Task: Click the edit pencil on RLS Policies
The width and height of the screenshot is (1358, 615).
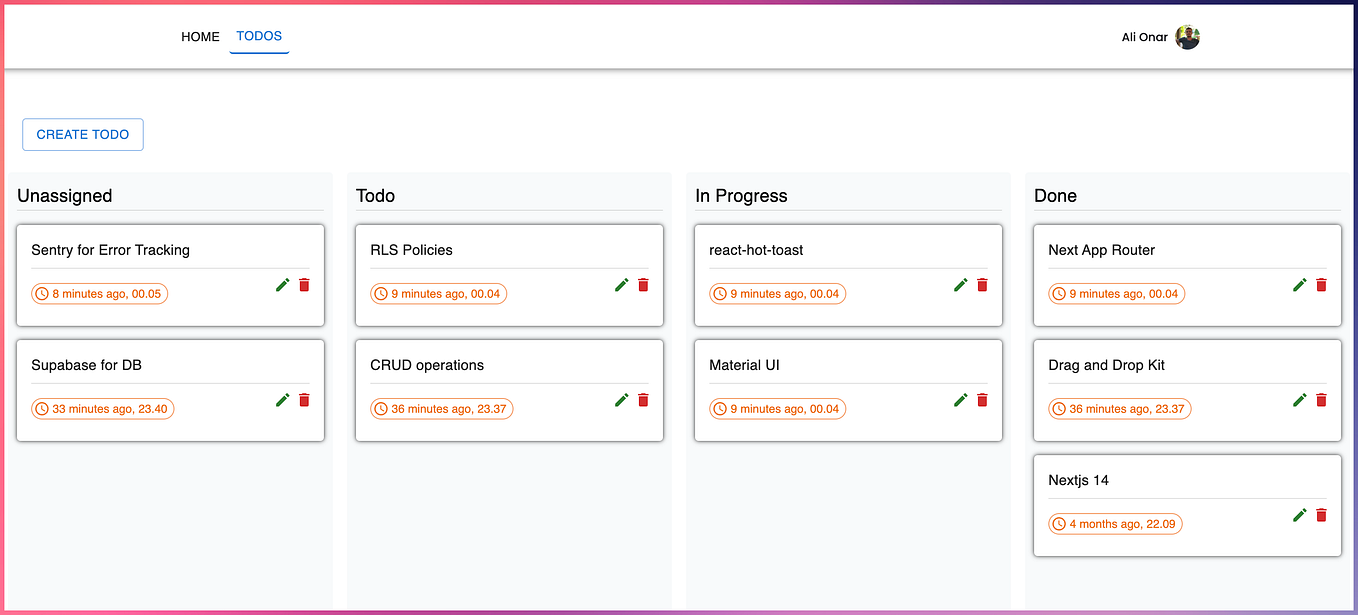Action: (x=622, y=284)
